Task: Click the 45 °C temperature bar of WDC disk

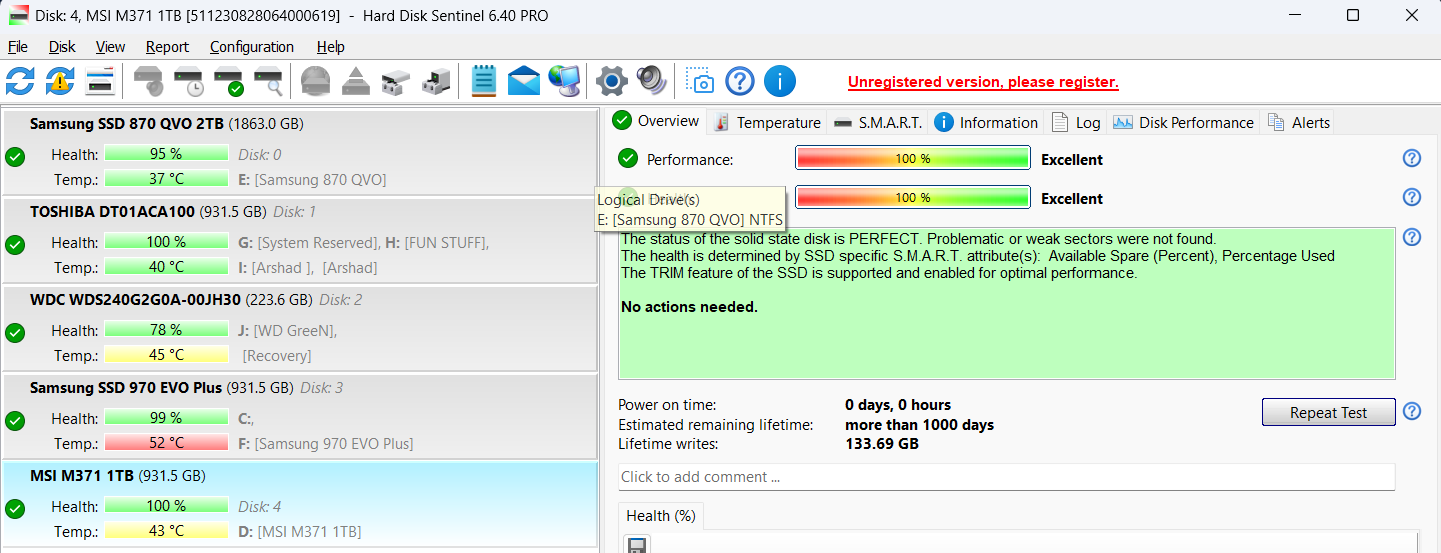Action: pos(166,355)
